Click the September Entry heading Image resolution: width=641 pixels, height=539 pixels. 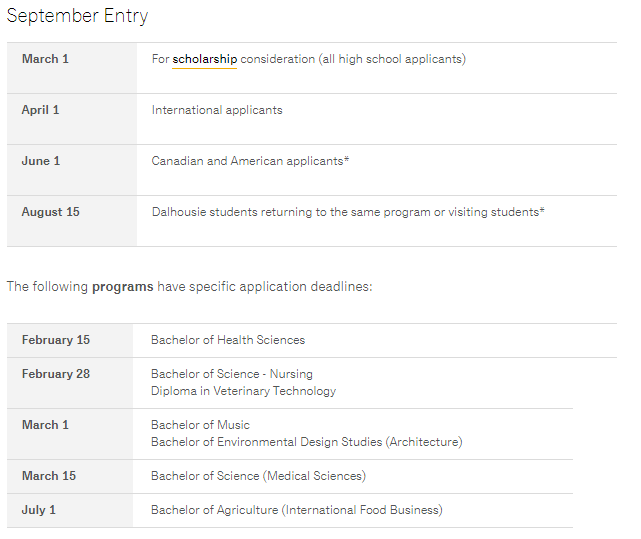click(x=77, y=16)
